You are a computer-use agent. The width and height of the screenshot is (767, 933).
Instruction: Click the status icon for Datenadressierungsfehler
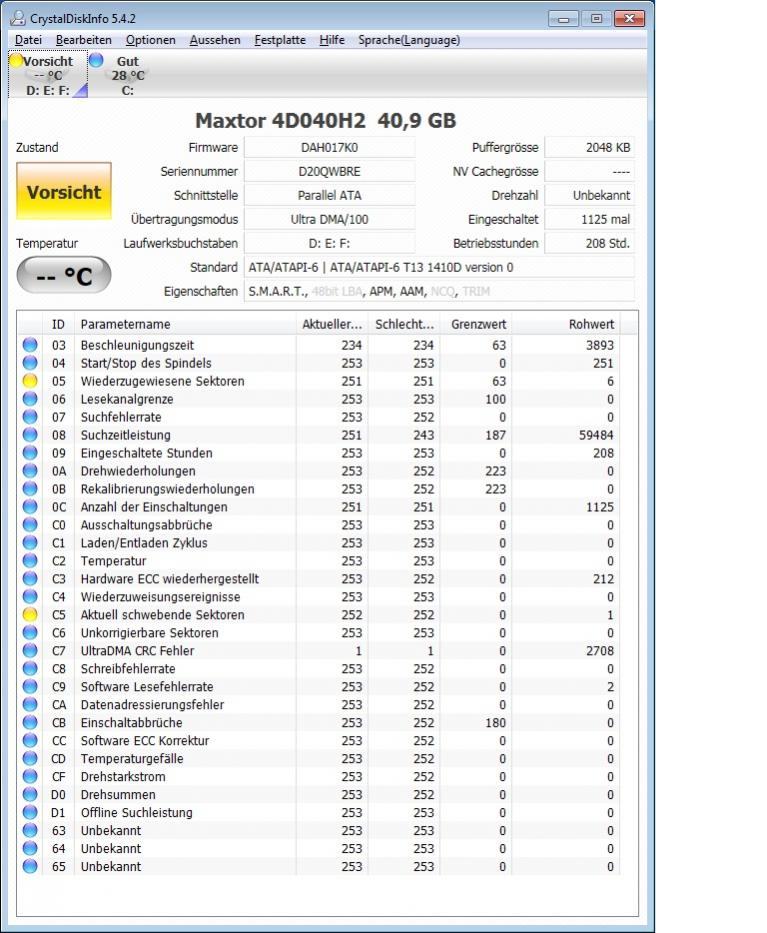click(30, 704)
